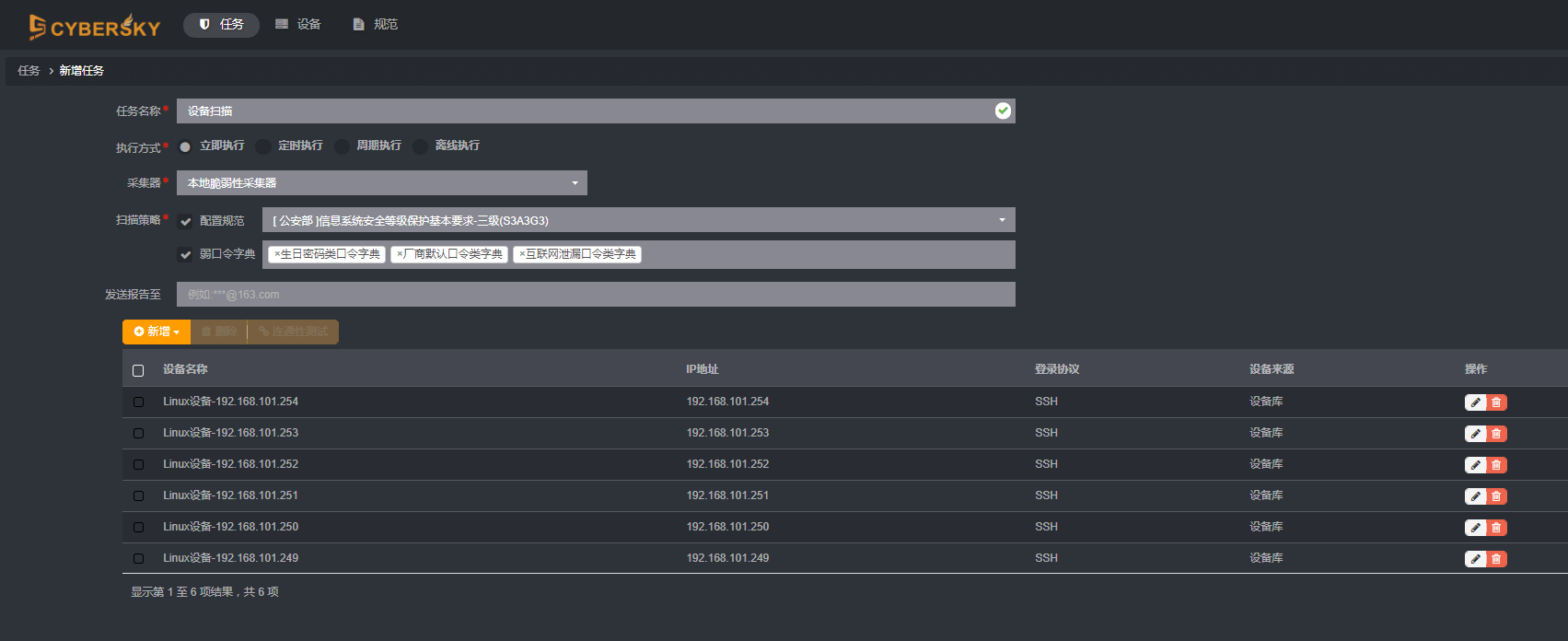Viewport: 1568px width, 641px height.
Task: Open the 规范 menu tab
Action: point(376,25)
